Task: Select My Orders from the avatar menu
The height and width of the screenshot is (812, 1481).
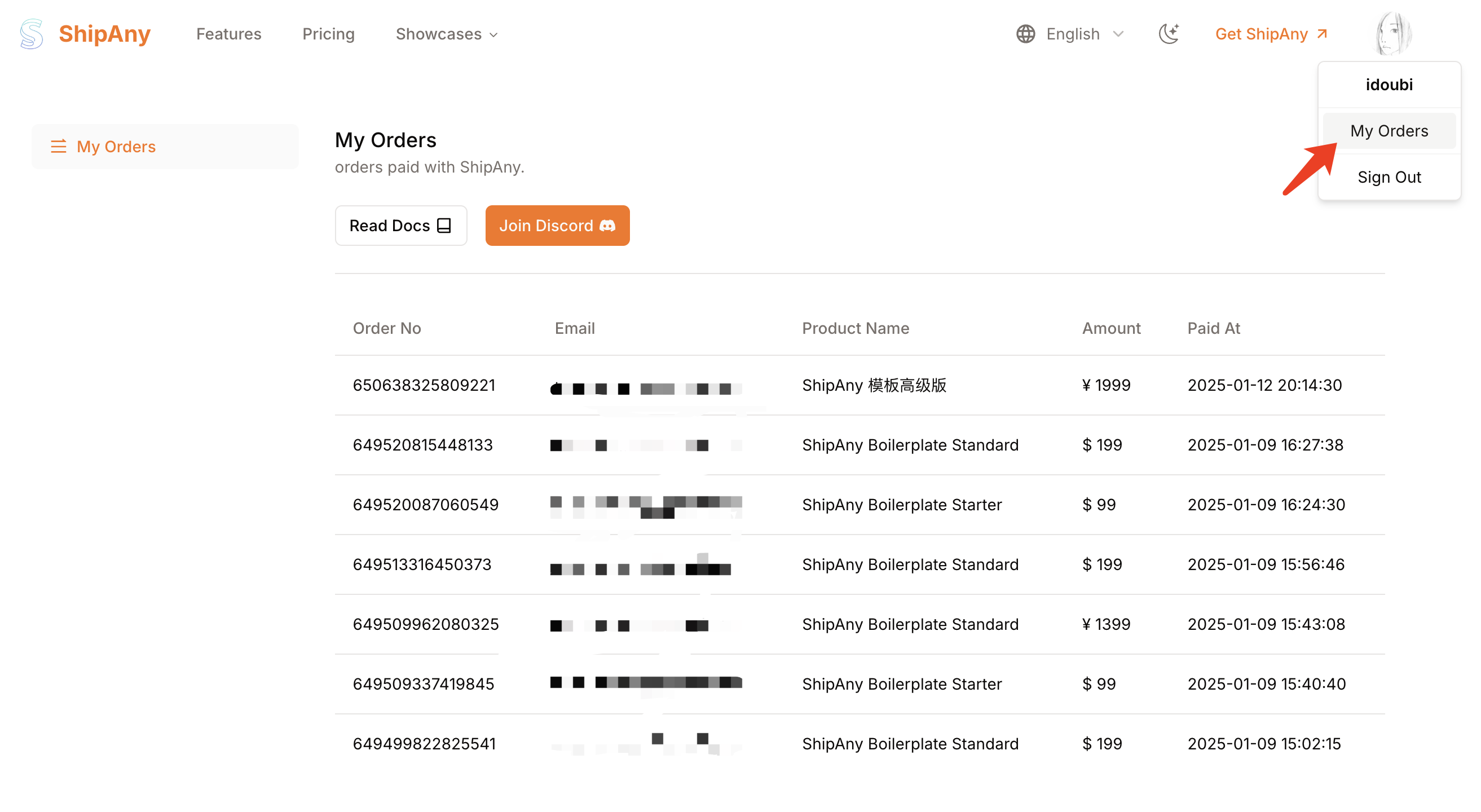Action: coord(1389,130)
